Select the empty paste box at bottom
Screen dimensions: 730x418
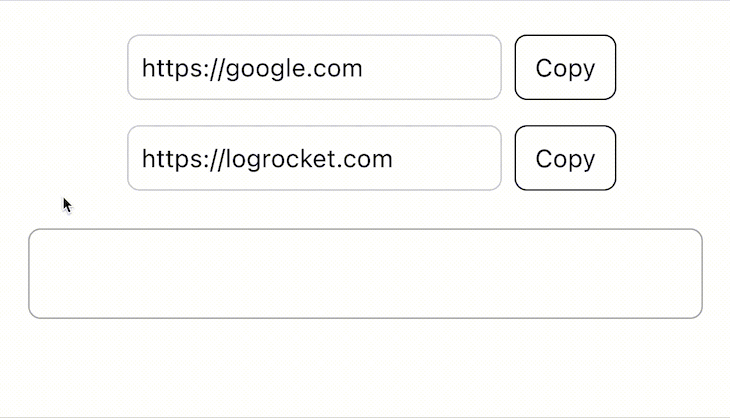[365, 274]
